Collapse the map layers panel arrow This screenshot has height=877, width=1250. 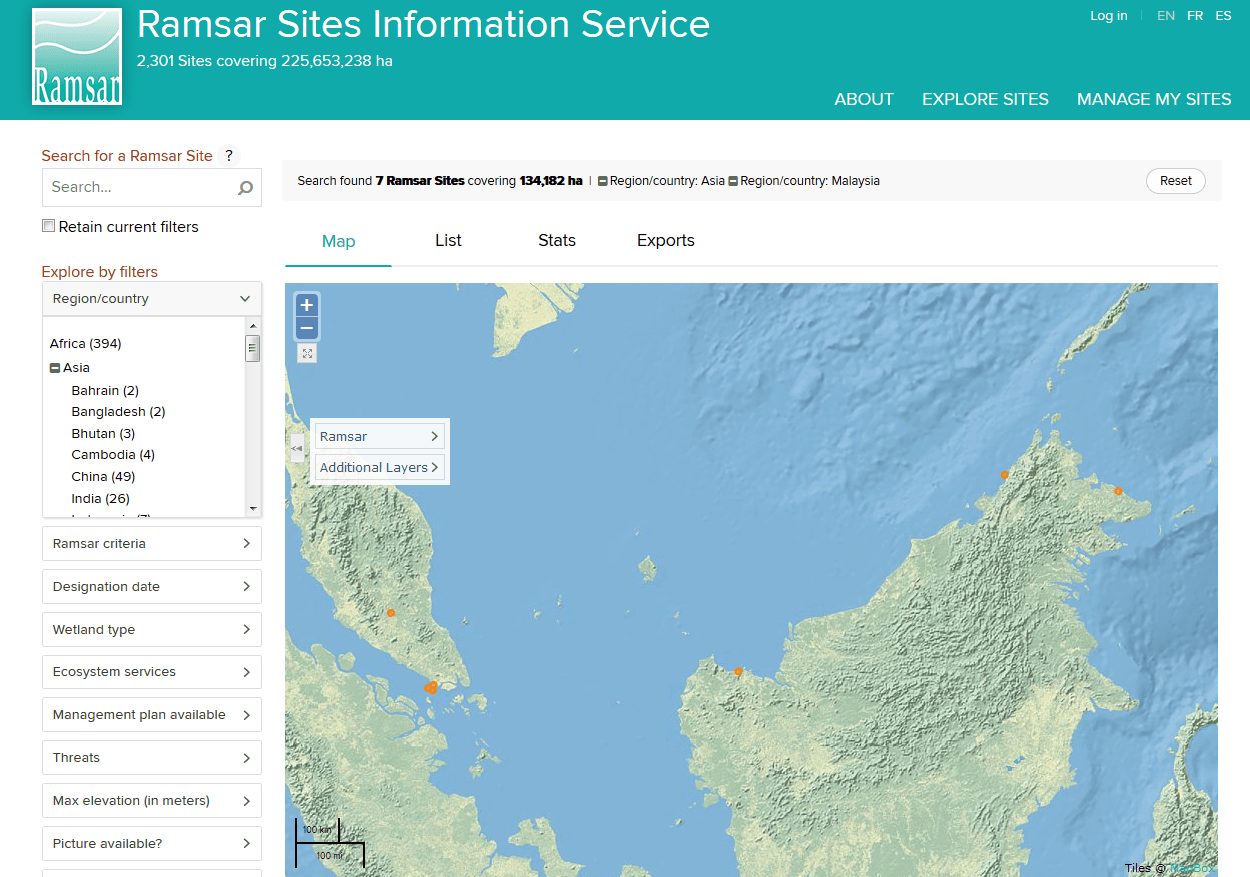coord(297,450)
